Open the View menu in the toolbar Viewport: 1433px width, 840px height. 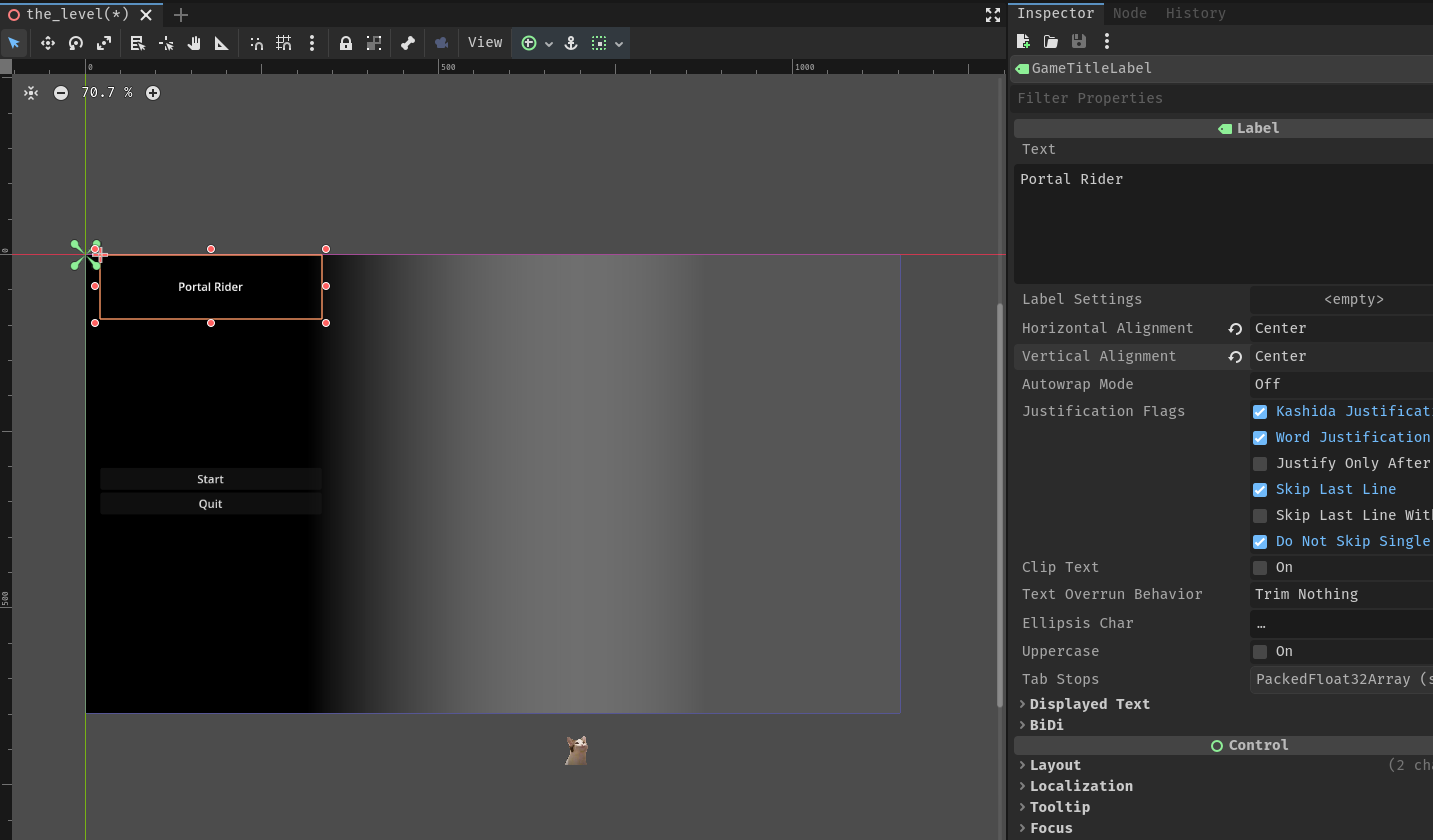(485, 43)
